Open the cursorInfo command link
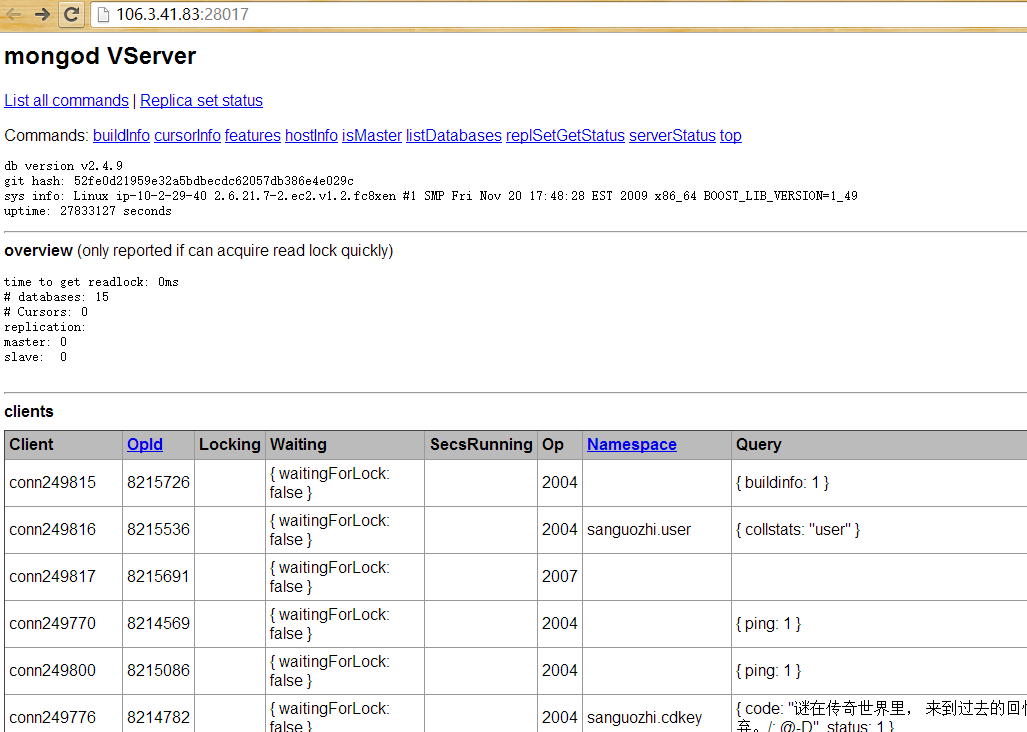1027x732 pixels. 187,136
